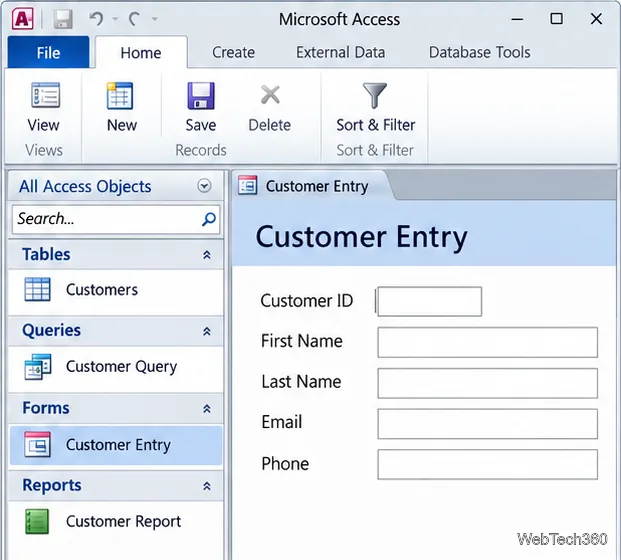The width and height of the screenshot is (621, 560).
Task: Click the Forms group header text
Action: pos(46,408)
